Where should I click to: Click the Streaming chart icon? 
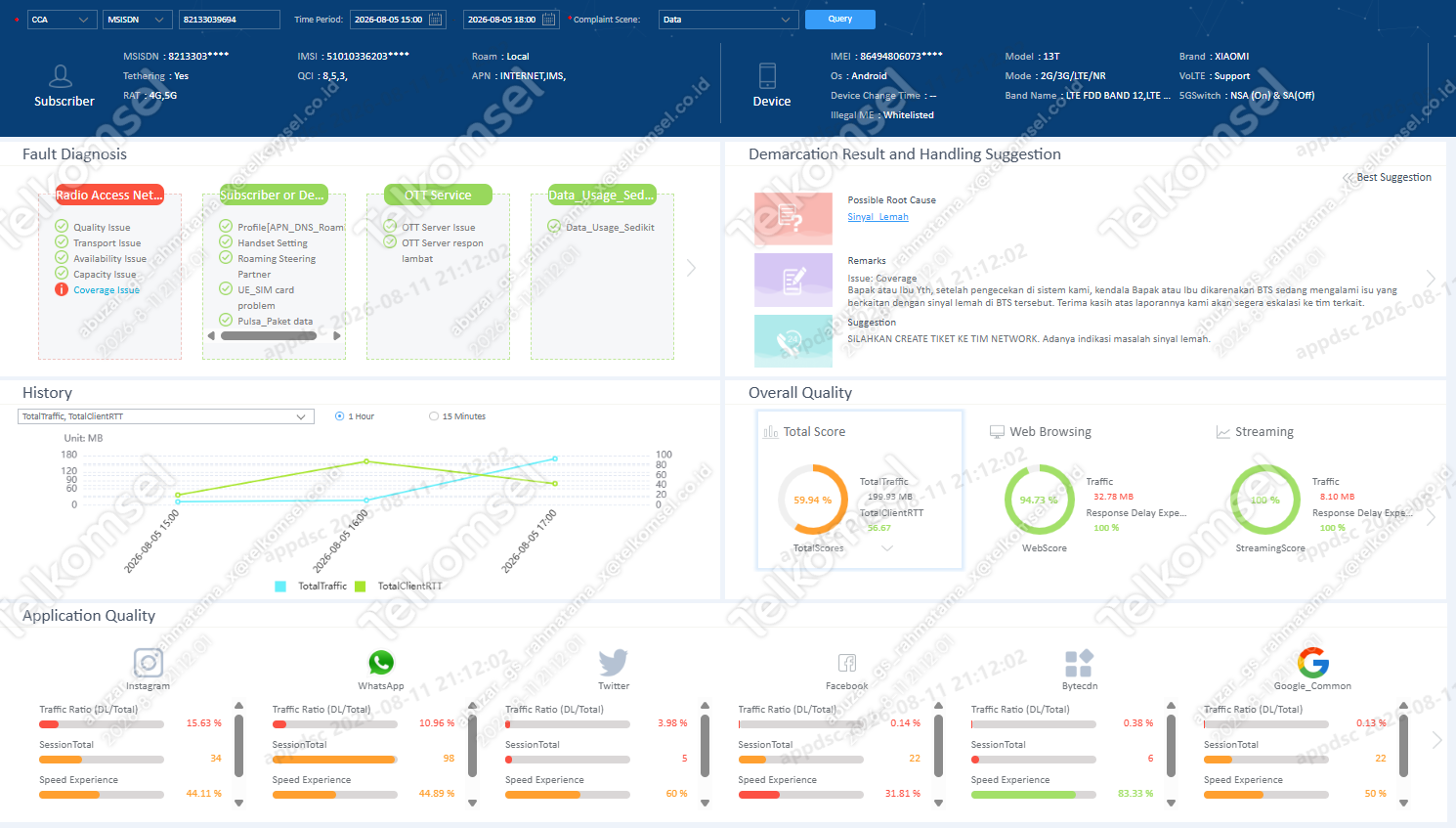[1222, 431]
